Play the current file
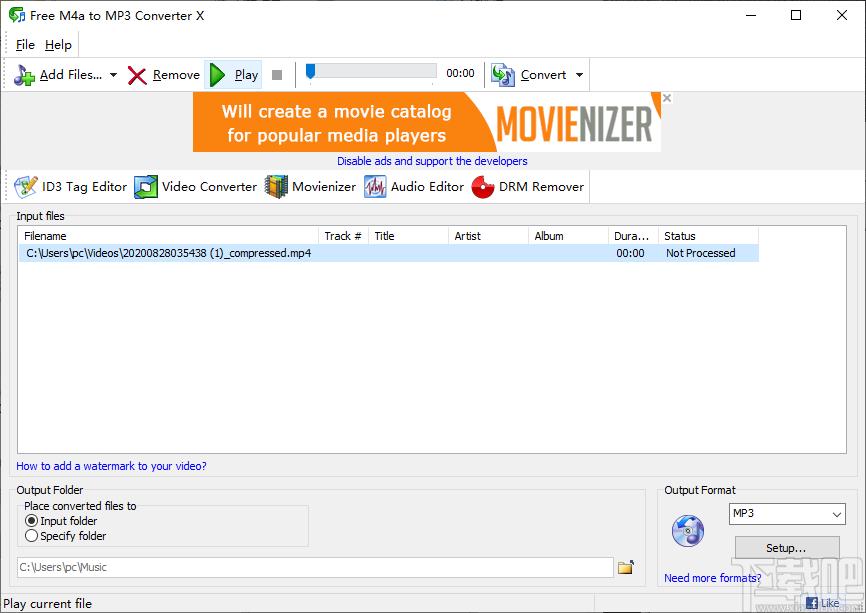This screenshot has width=866, height=613. [234, 75]
